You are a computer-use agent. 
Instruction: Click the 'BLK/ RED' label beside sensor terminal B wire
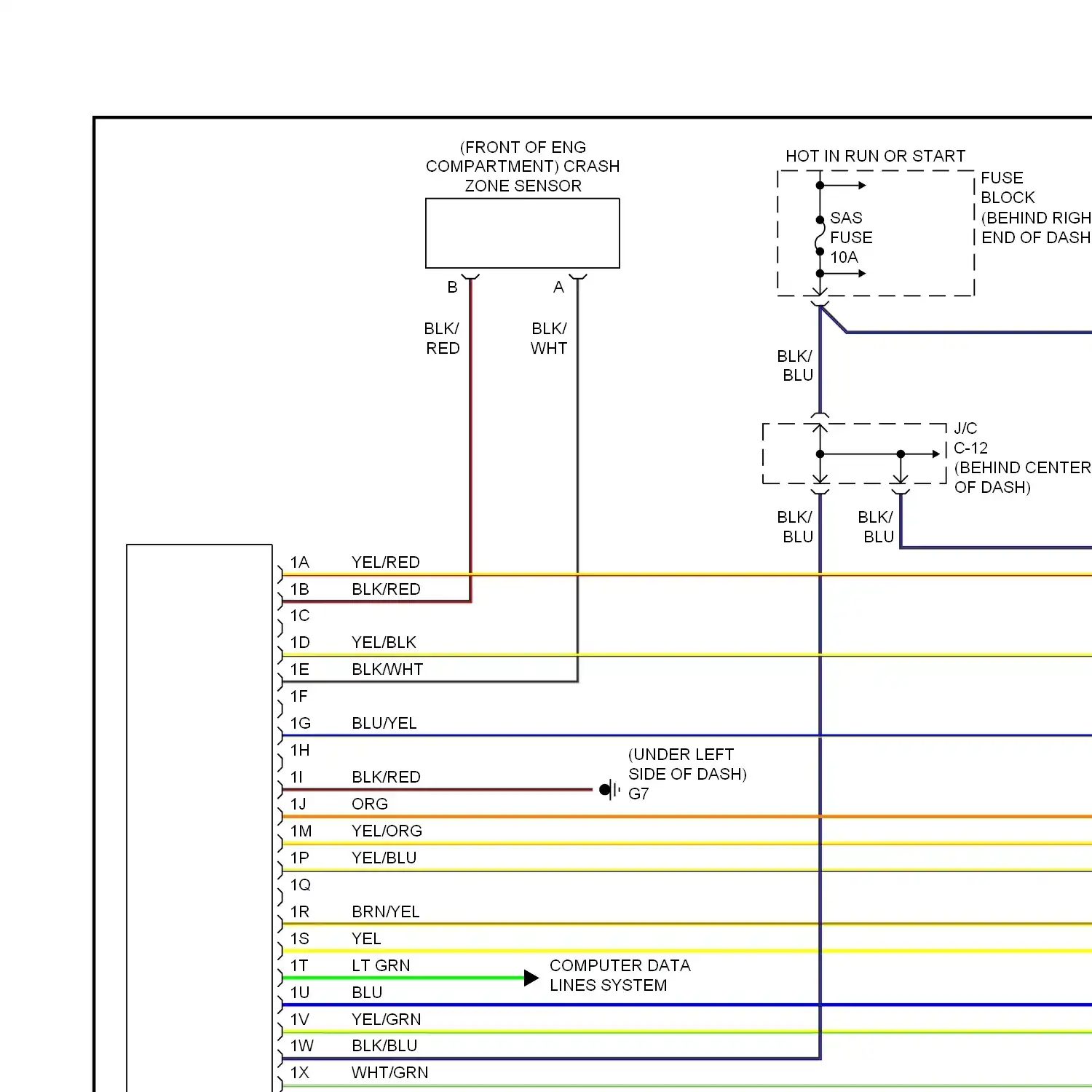pyautogui.click(x=443, y=339)
